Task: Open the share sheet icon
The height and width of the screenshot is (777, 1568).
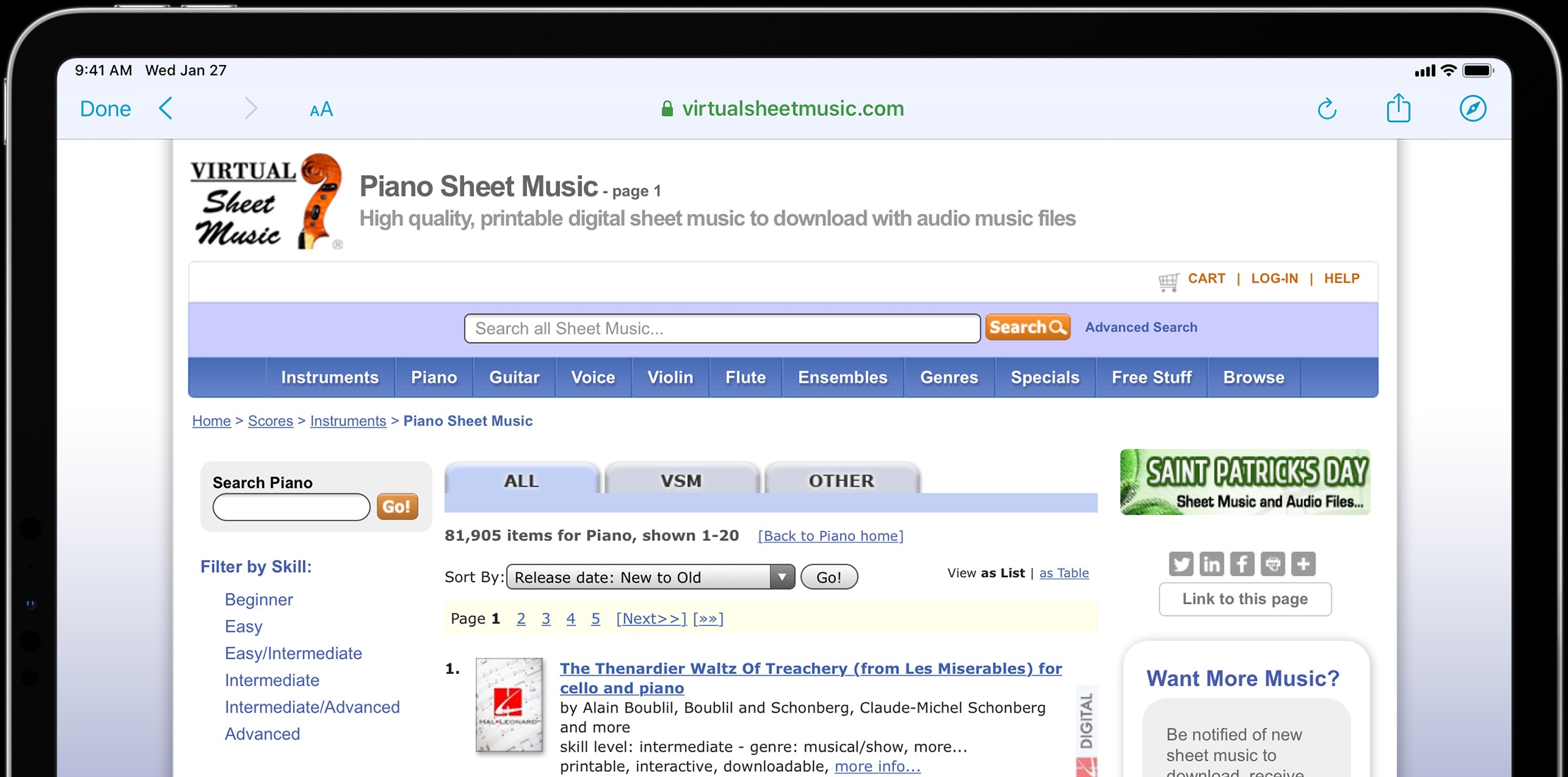Action: coord(1398,108)
